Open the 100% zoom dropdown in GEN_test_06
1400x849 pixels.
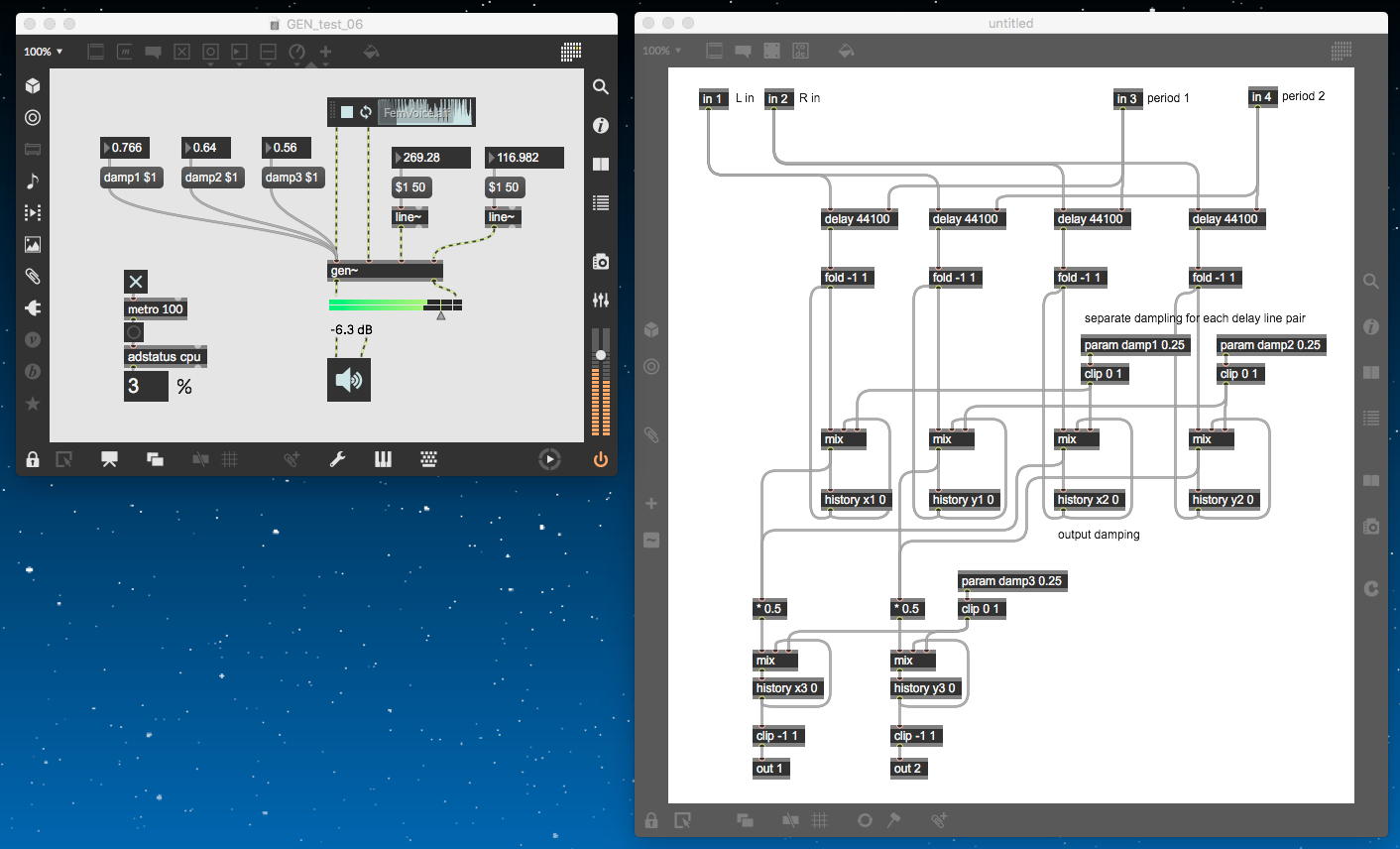tap(43, 52)
